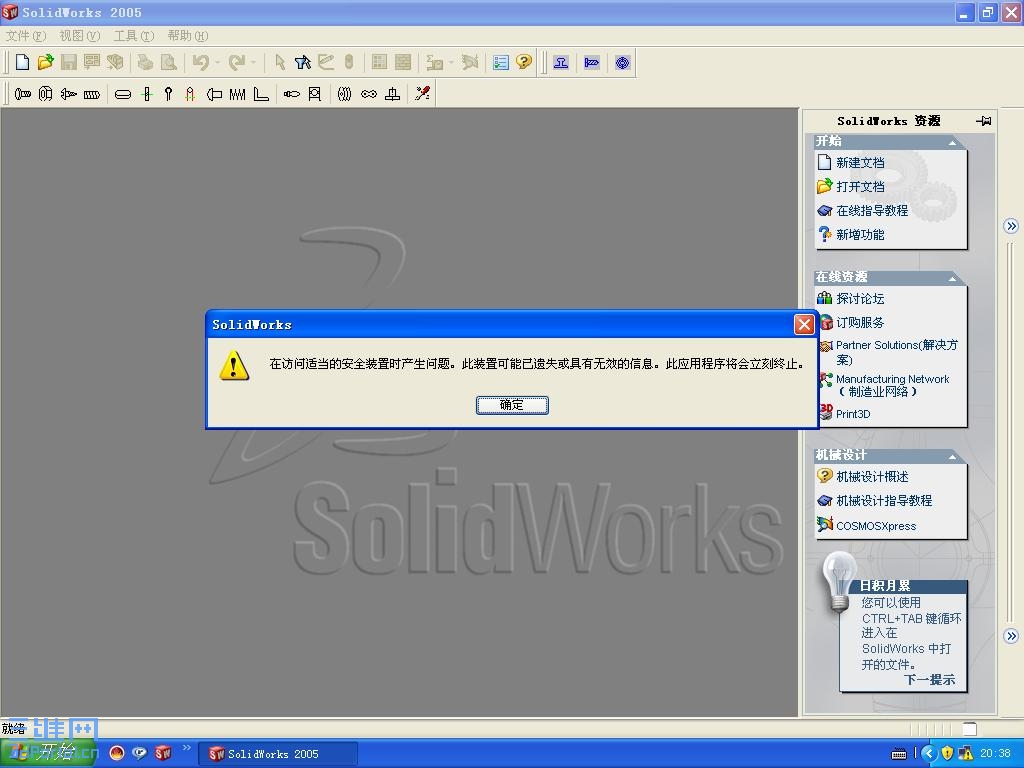1024x768 pixels.
Task: Open 机械设计指导教程 link
Action: click(x=884, y=501)
